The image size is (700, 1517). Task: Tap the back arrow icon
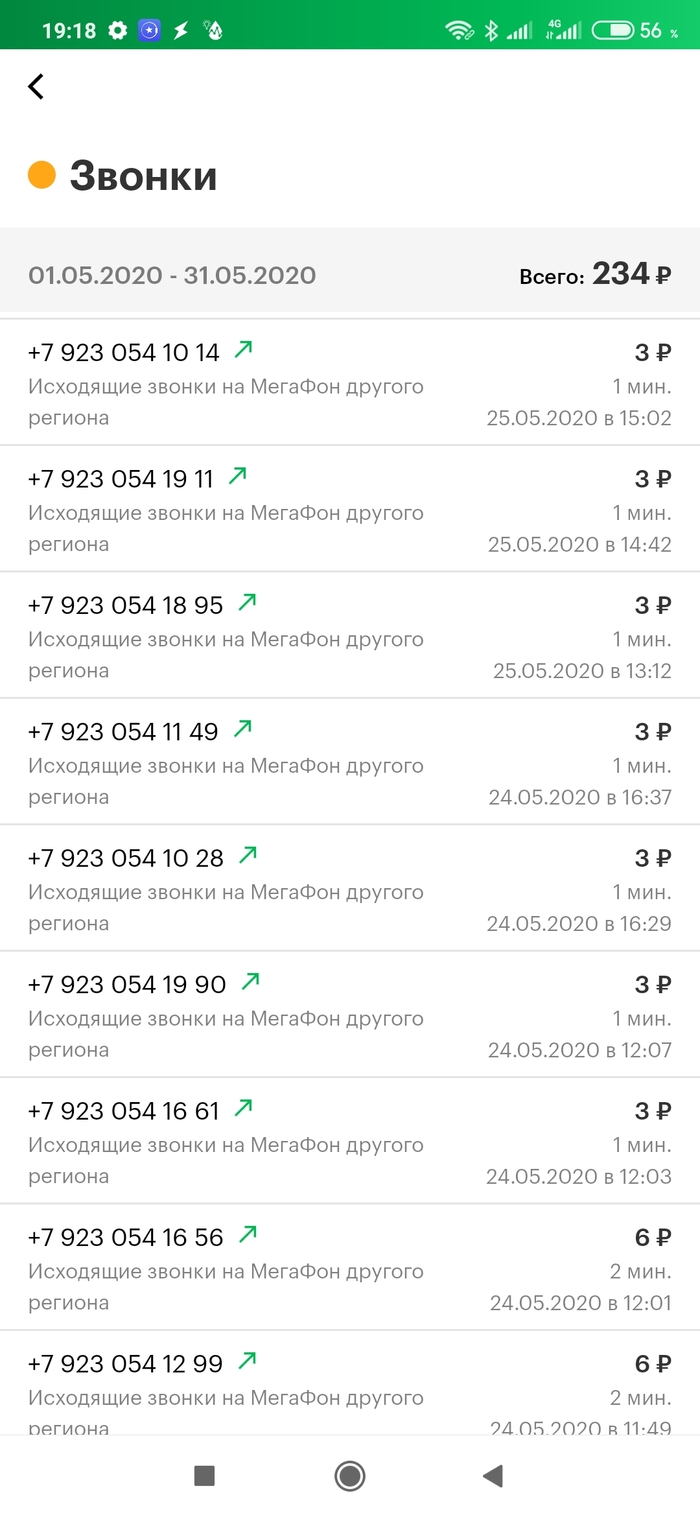coord(36,87)
